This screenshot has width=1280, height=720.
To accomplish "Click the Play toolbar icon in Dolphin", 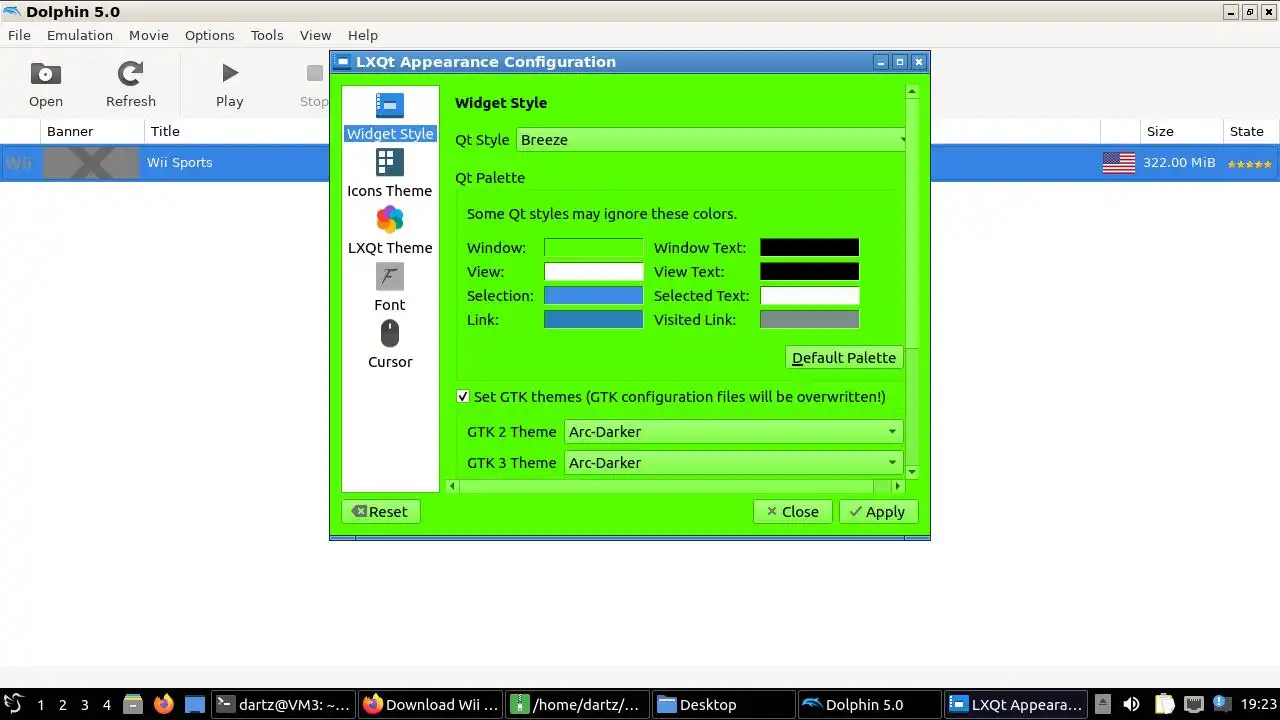I will pyautogui.click(x=230, y=84).
